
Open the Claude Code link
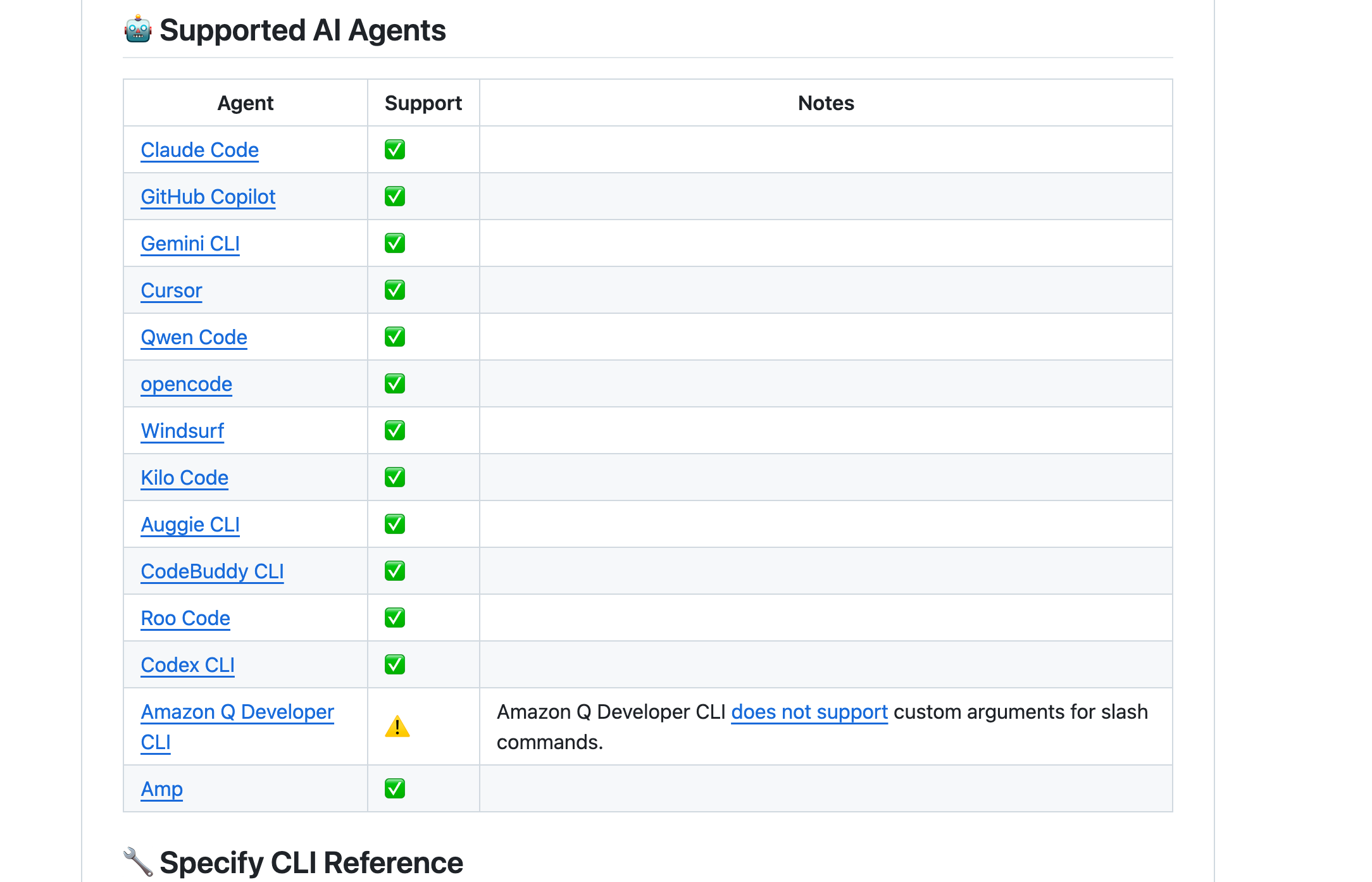point(199,150)
